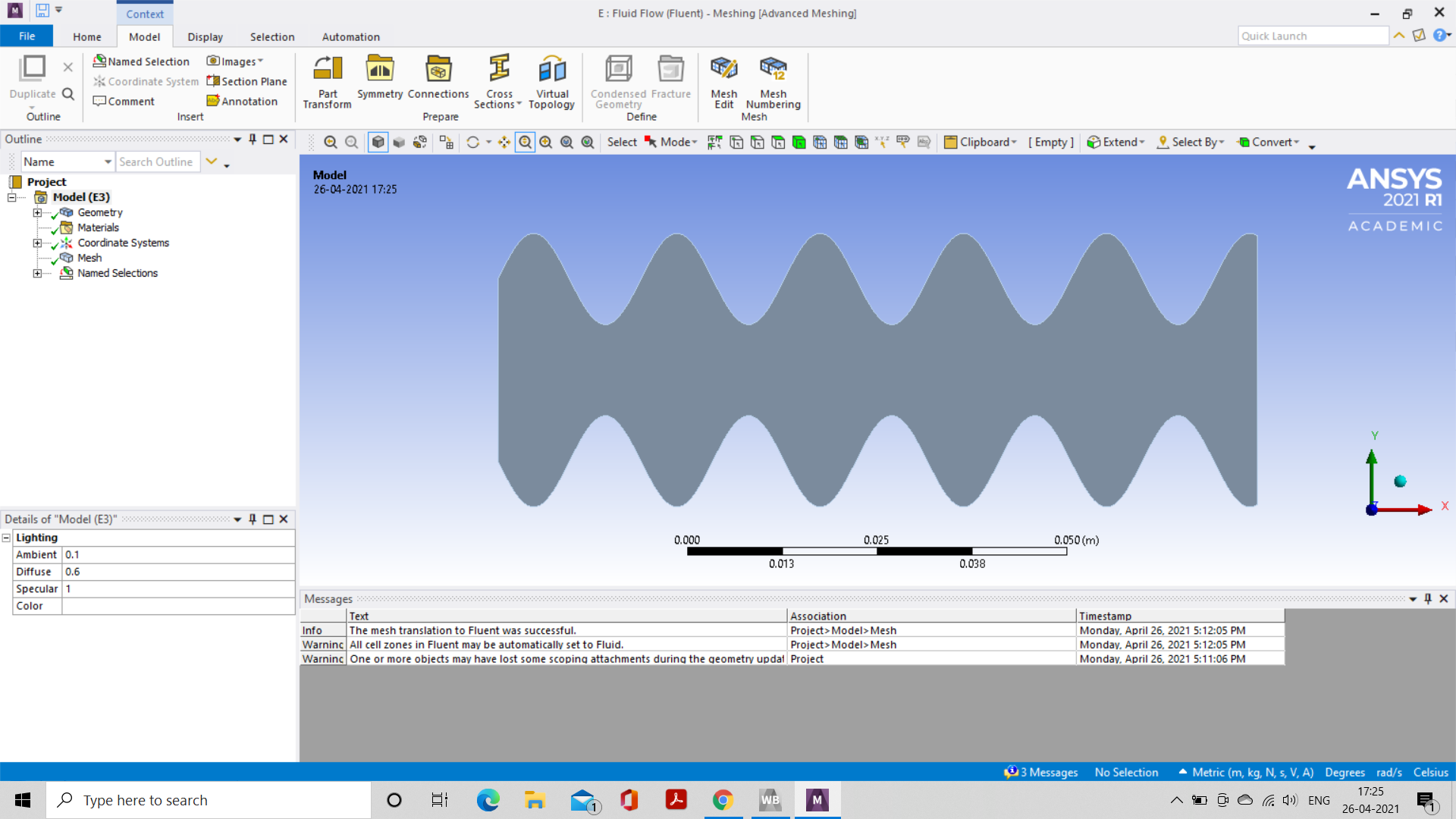Screen dimensions: 1456x819
Task: Switch to the Display ribbon tab
Action: pyautogui.click(x=205, y=36)
